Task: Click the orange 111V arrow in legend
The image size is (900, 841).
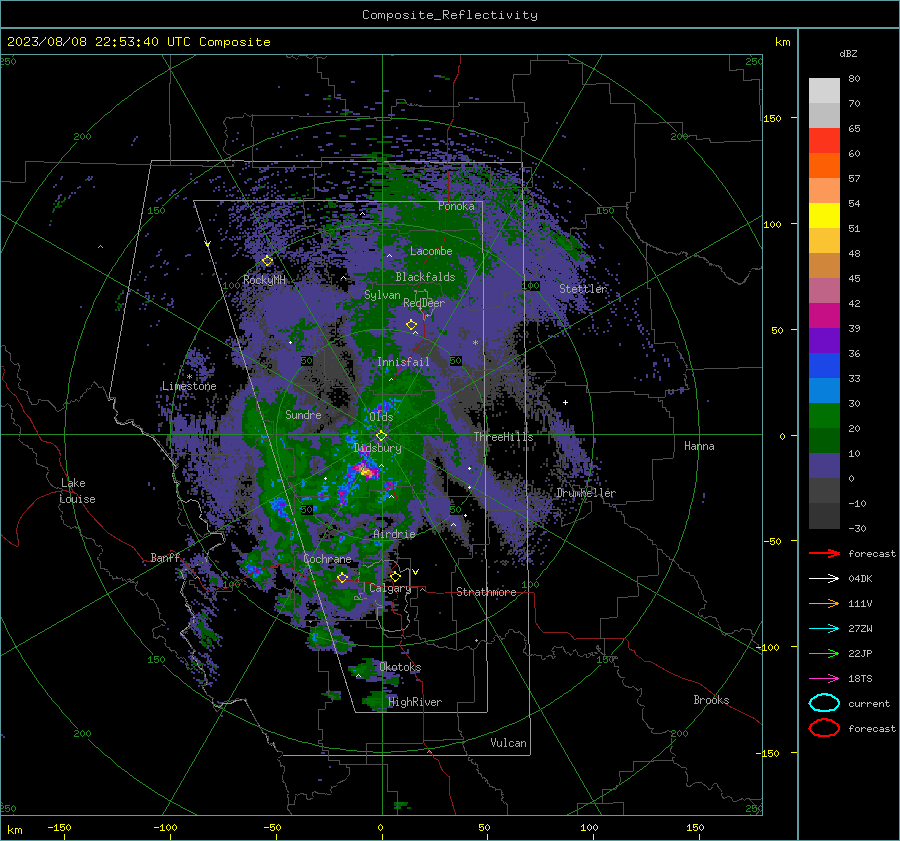Action: tap(824, 603)
